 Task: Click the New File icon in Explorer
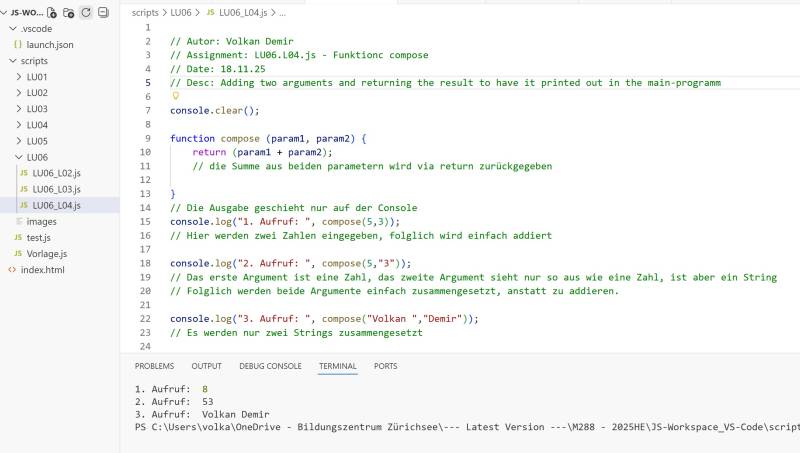pos(51,13)
